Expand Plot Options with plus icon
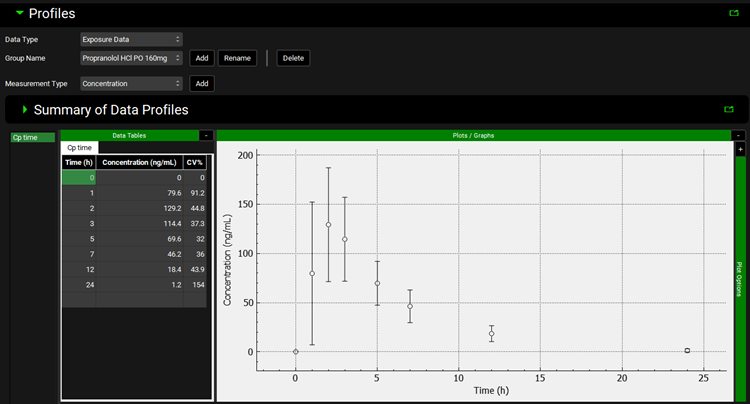The width and height of the screenshot is (750, 404). click(740, 148)
